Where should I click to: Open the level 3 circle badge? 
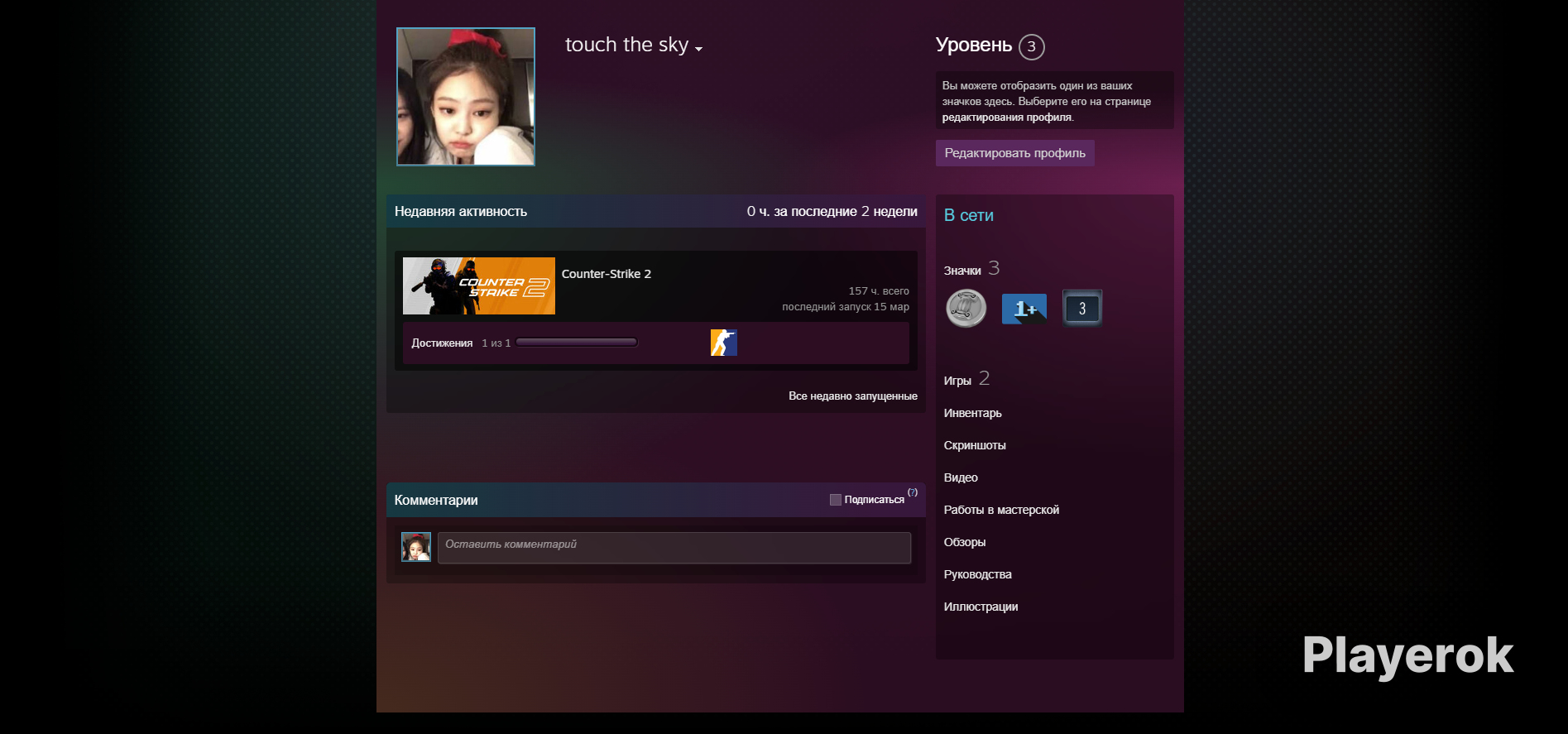tap(1031, 46)
